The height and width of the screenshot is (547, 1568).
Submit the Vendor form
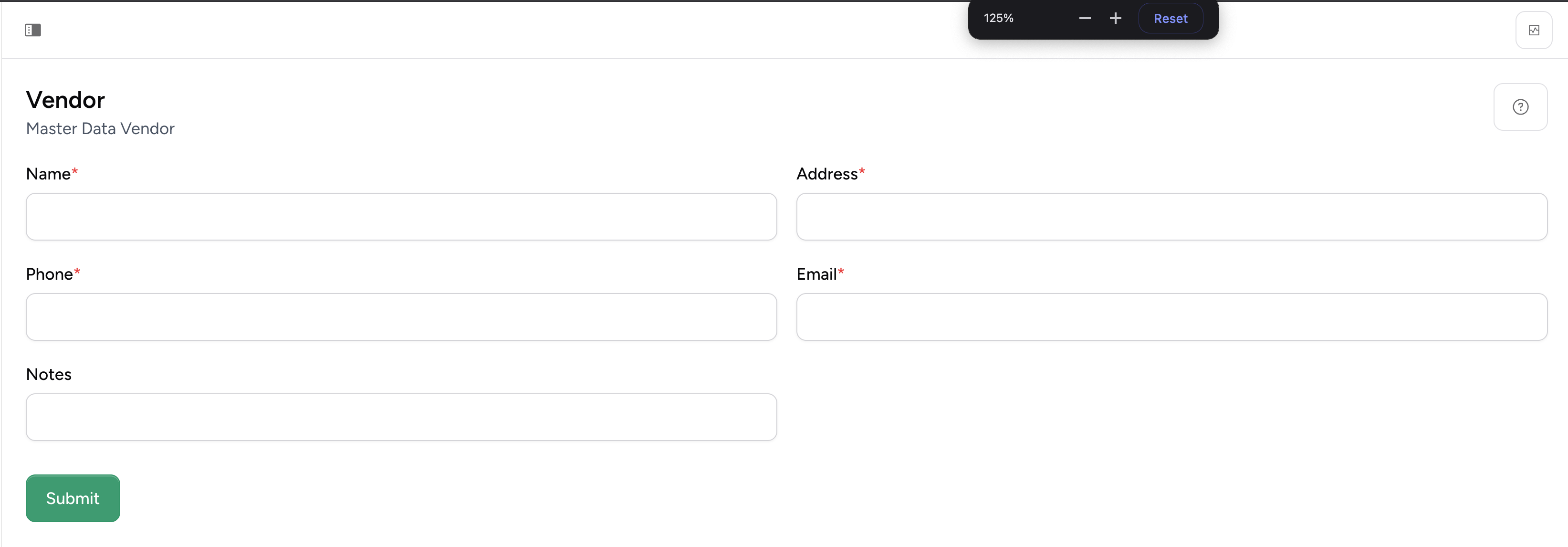[x=73, y=498]
